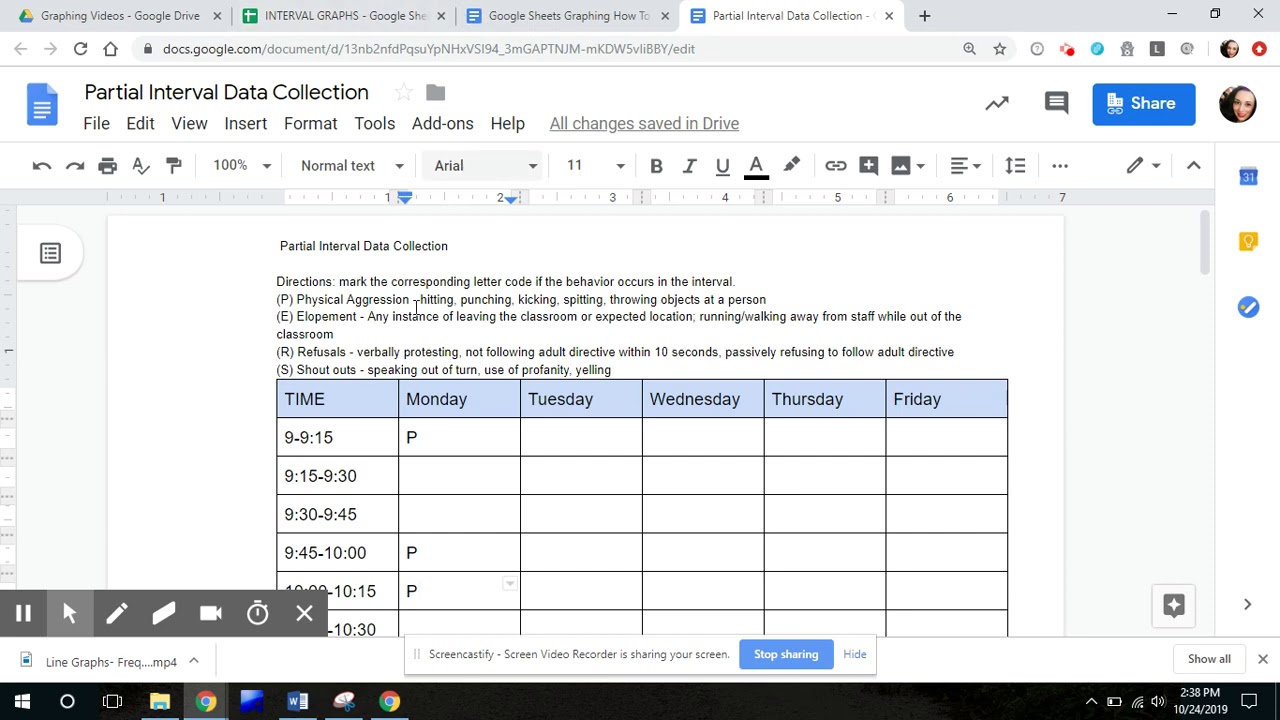Toggle italic formatting
Image resolution: width=1280 pixels, height=720 pixels.
(689, 166)
